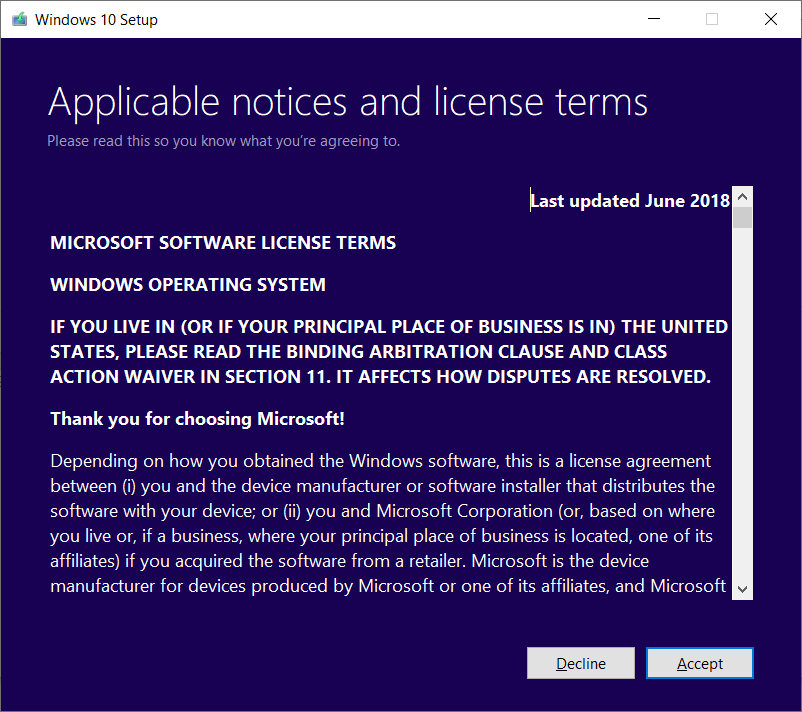Click the scrollbar track below the thumb
Screen dimensions: 802x712
coord(743,404)
